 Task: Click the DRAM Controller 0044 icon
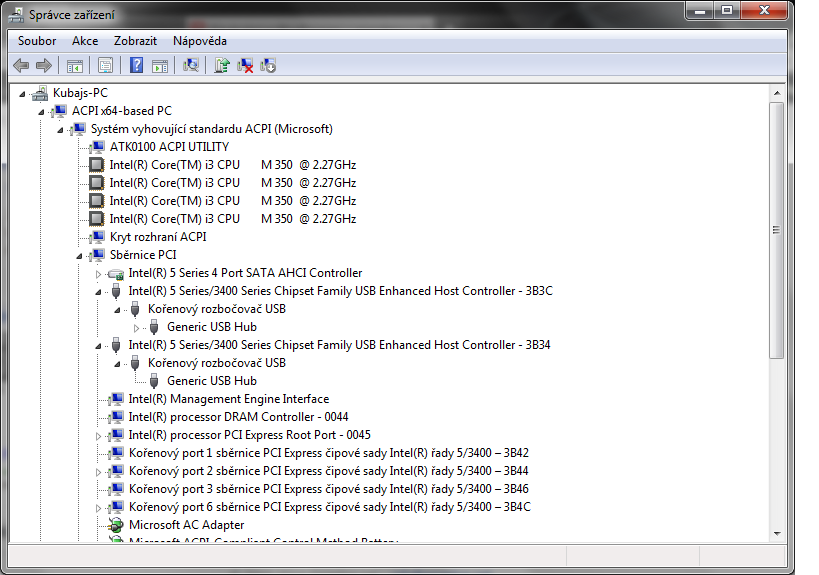click(x=116, y=417)
